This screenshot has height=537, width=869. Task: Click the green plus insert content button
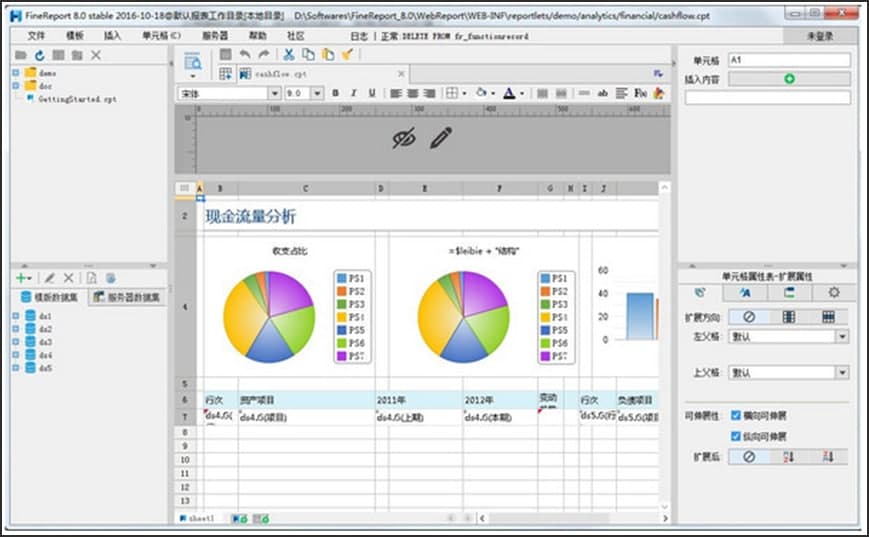click(789, 79)
